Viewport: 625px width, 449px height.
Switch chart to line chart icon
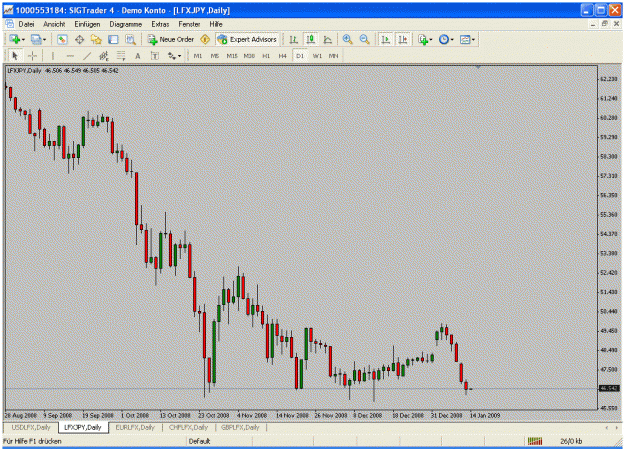tap(328, 39)
